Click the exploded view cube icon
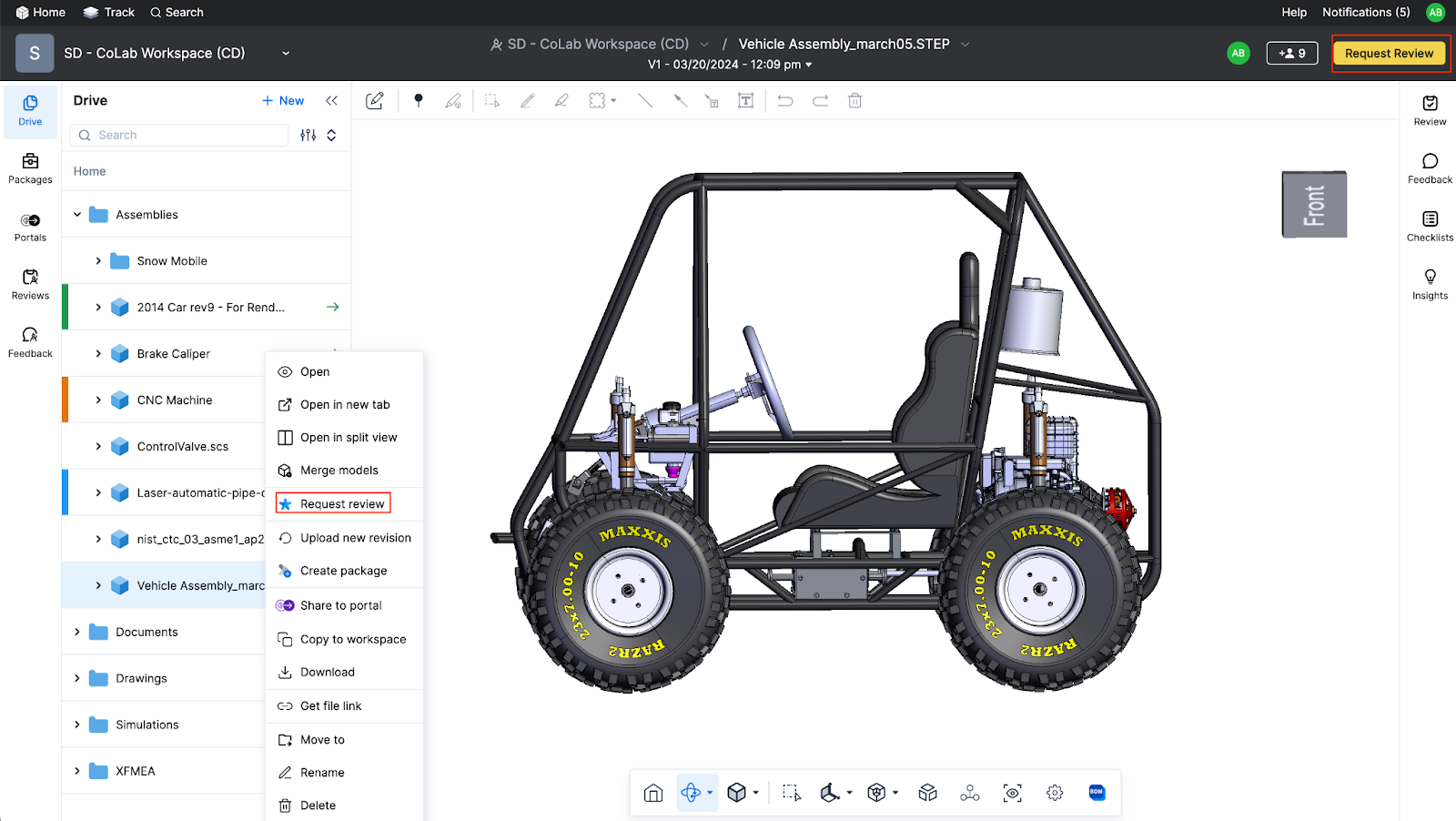Viewport: 1456px width, 821px height. (x=927, y=793)
